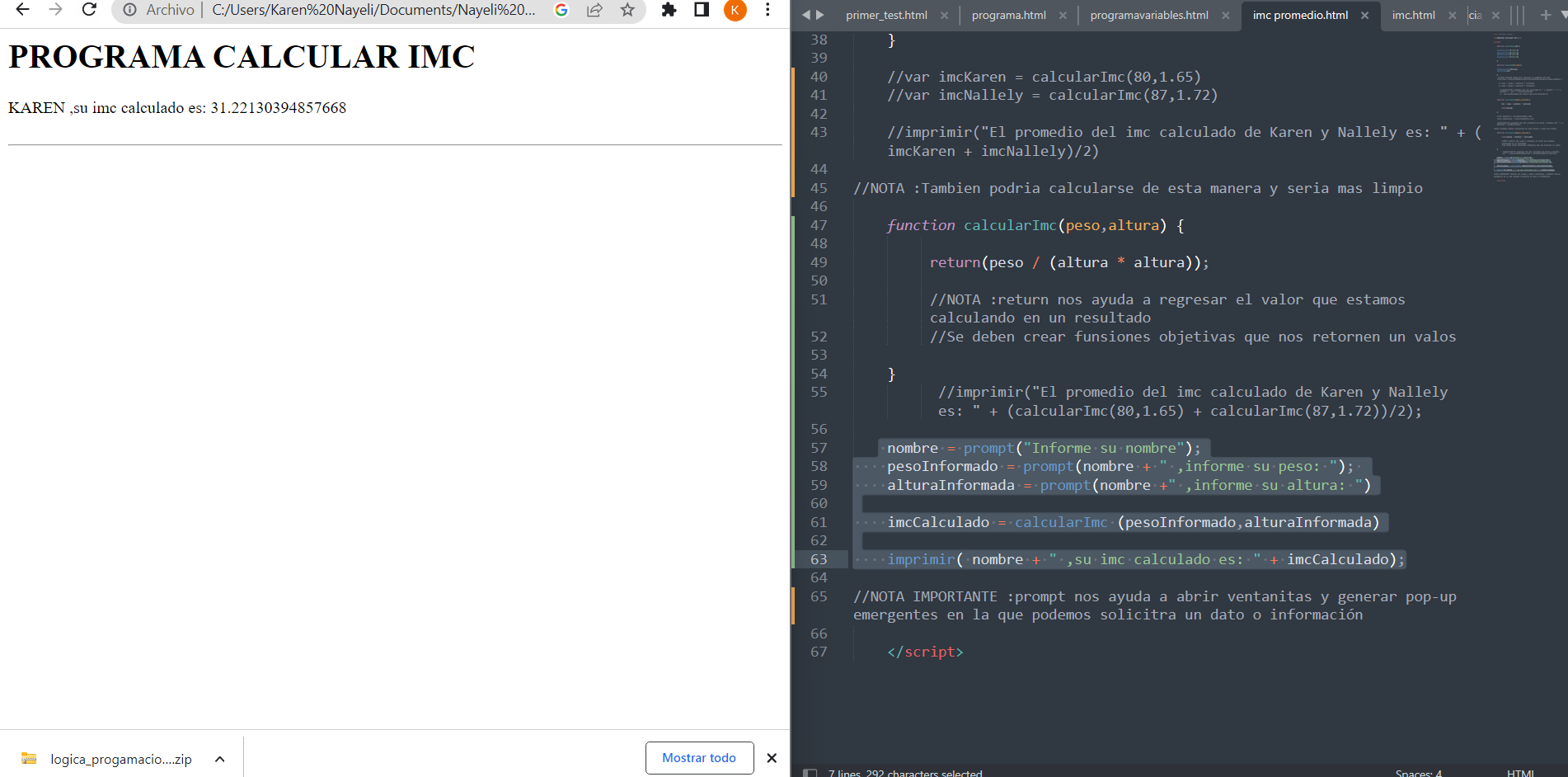
Task: Click the function calcularImc code line
Action: [x=1035, y=225]
